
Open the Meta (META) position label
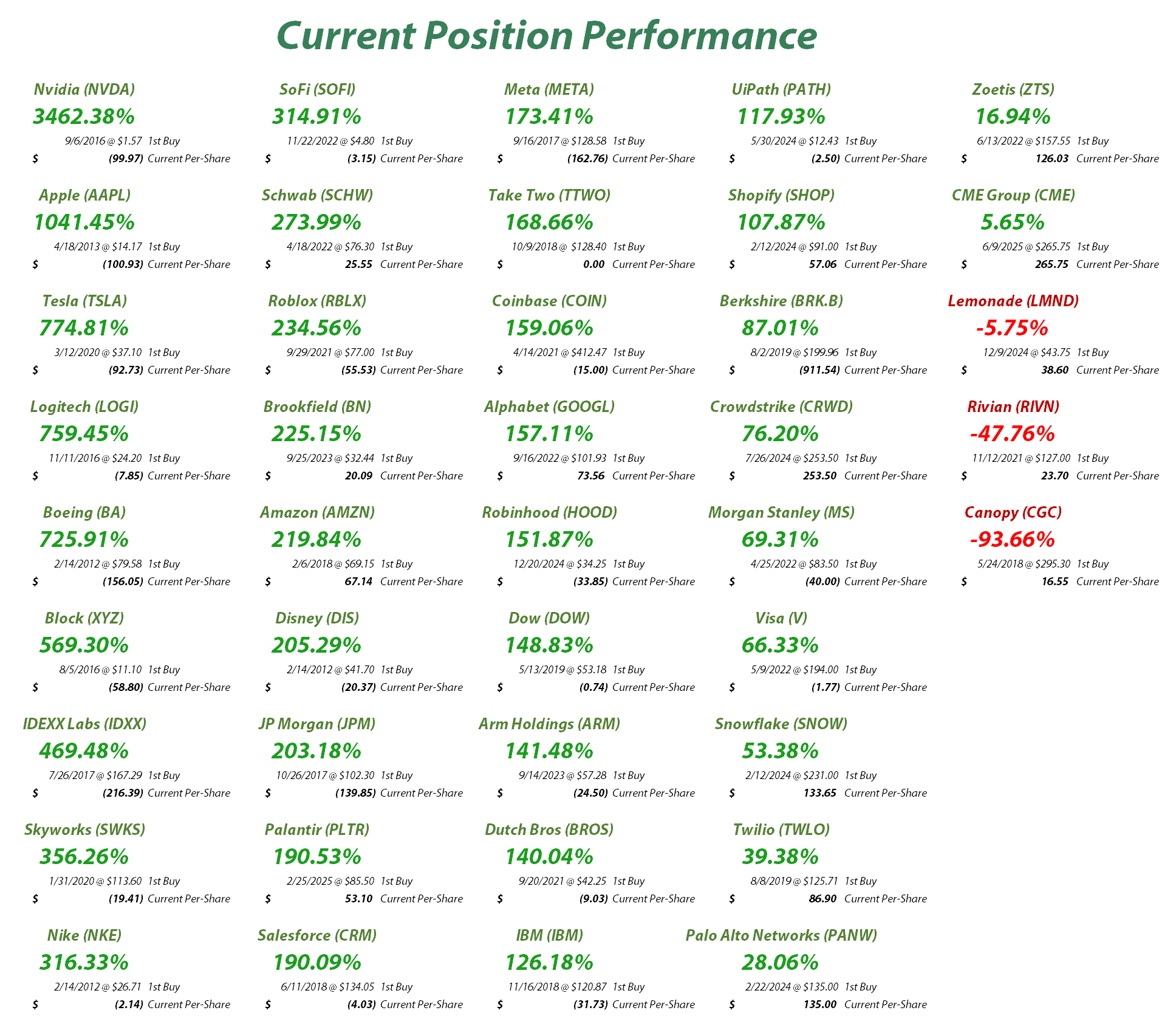coord(549,89)
